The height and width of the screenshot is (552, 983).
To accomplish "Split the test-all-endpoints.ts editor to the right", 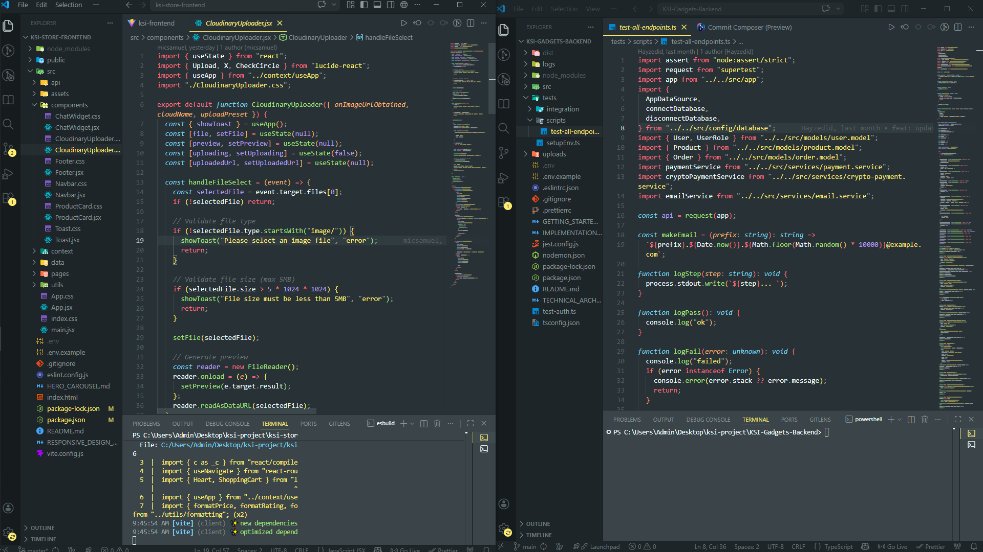I will click(958, 27).
